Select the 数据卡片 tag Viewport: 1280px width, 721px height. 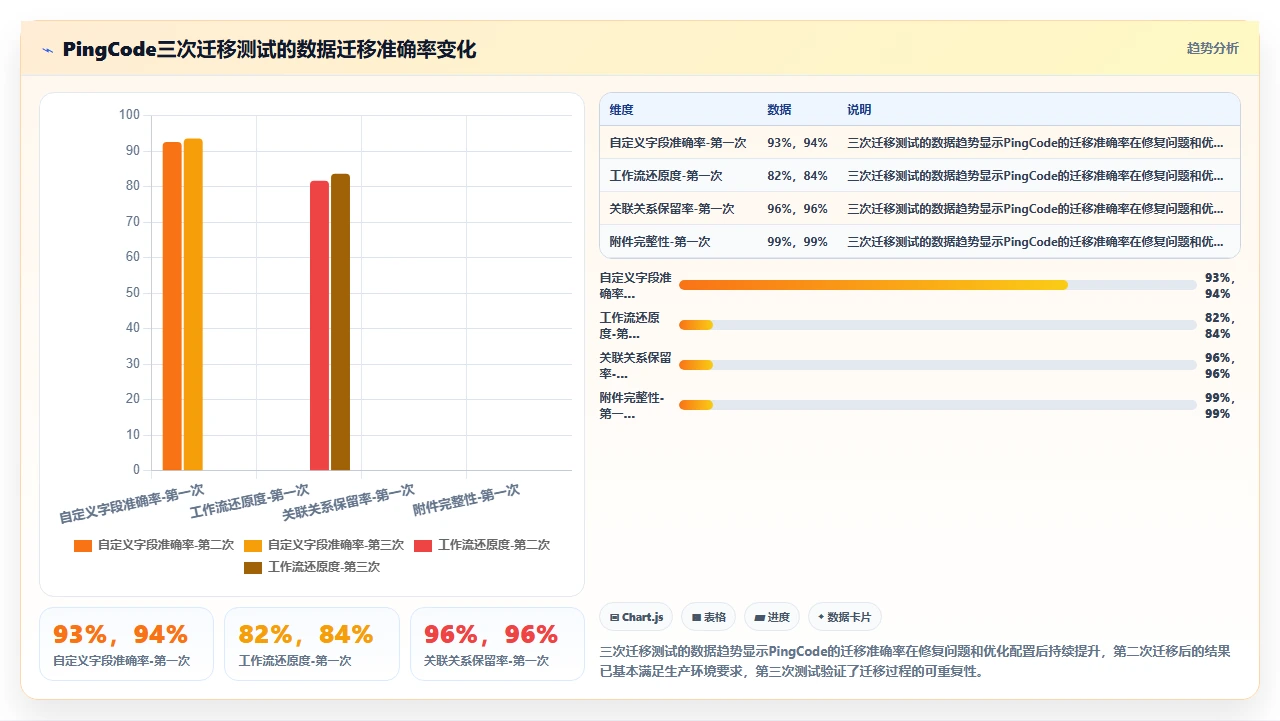pos(845,618)
